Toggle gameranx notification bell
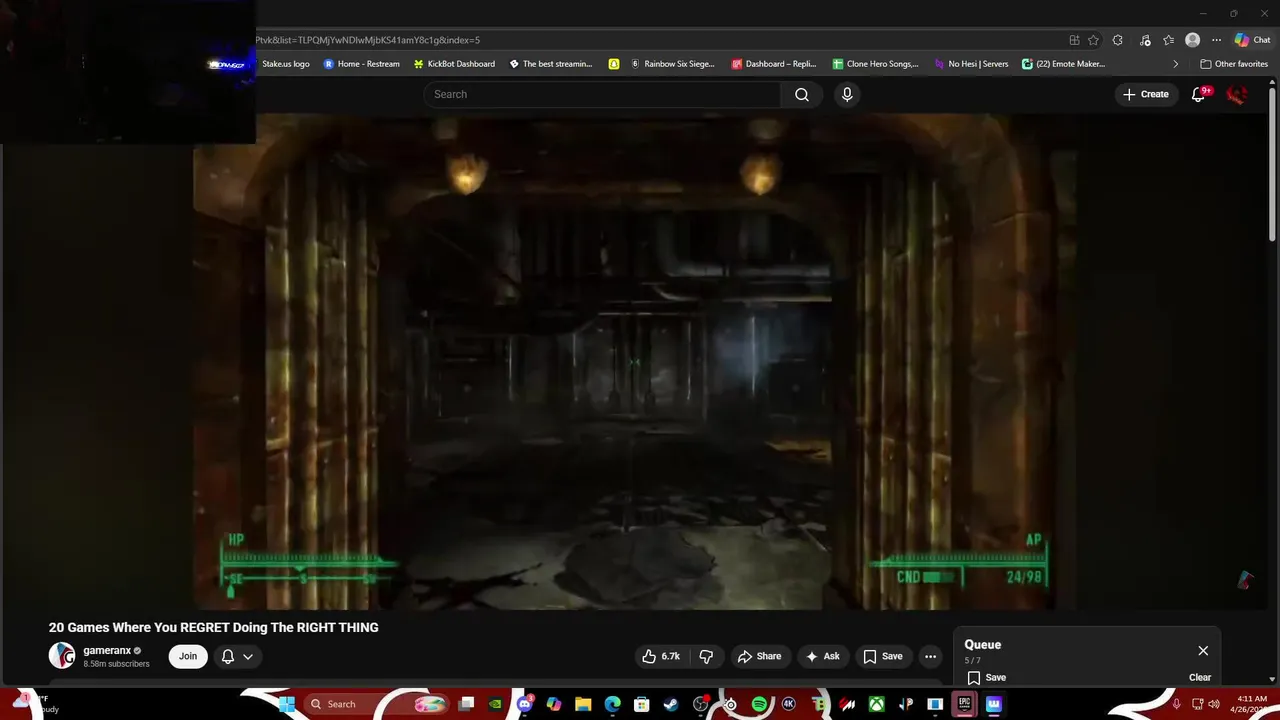 [x=228, y=656]
